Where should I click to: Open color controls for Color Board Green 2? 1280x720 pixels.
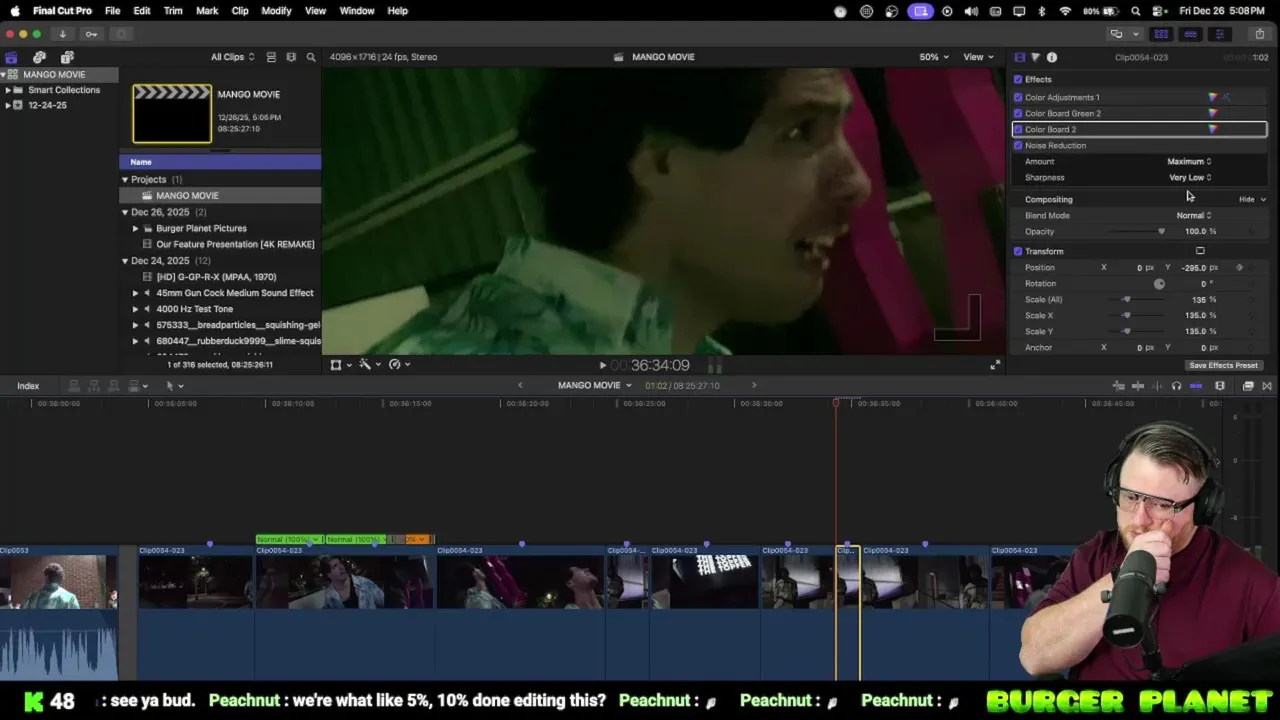point(1213,113)
